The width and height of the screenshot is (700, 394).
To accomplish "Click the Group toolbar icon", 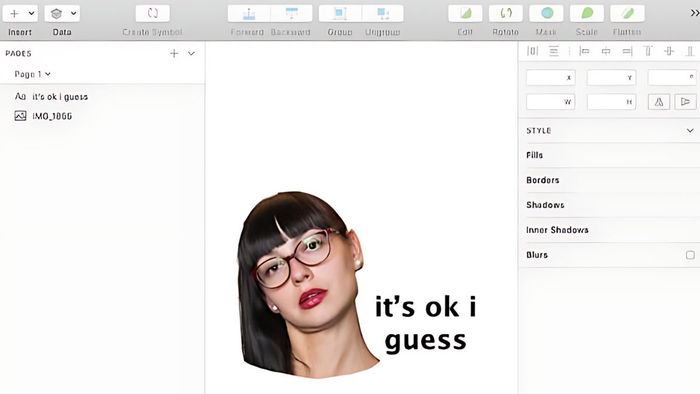I will [x=340, y=13].
